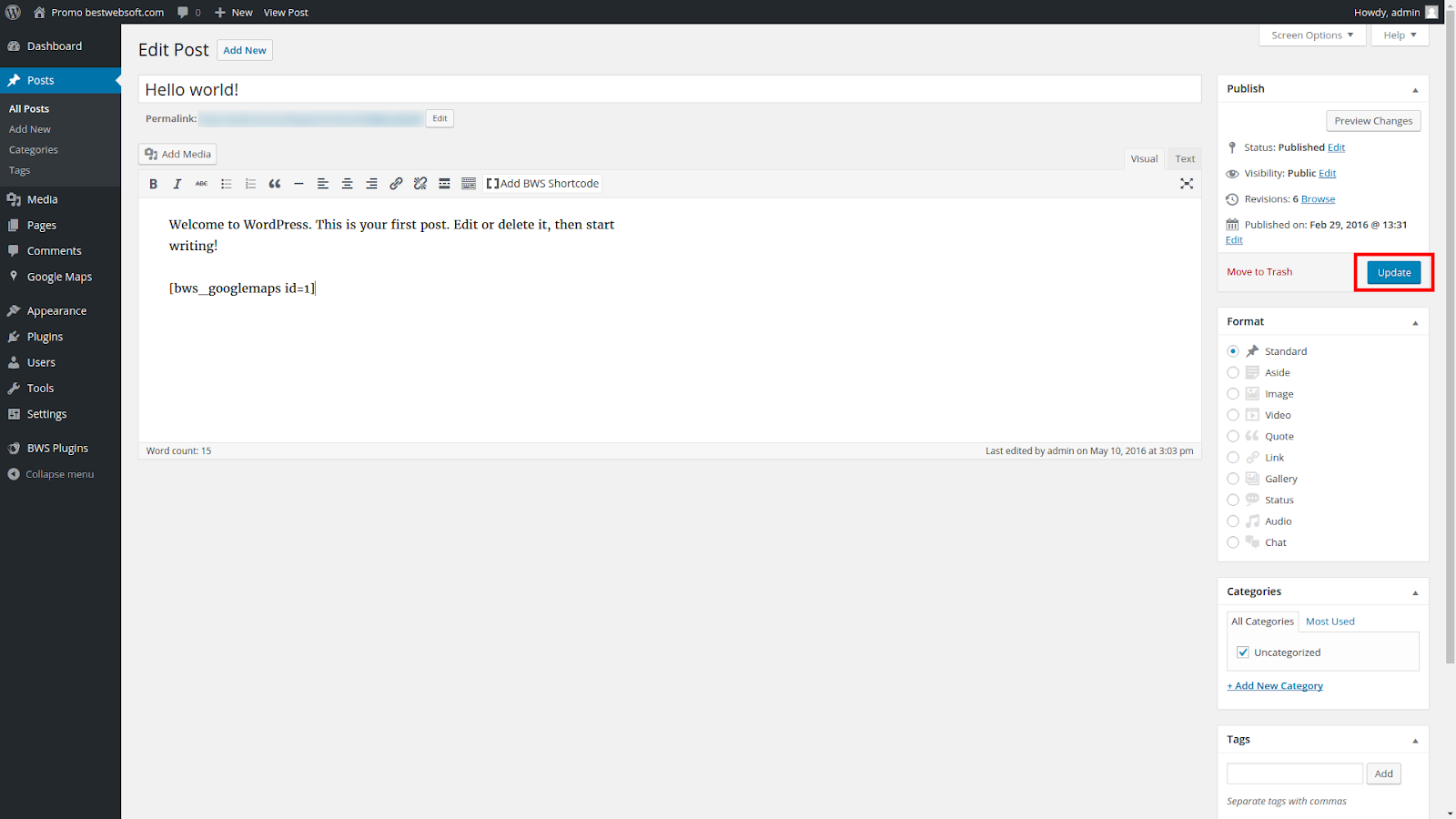Select the Video post format
This screenshot has width=1456, height=819.
coord(1233,415)
